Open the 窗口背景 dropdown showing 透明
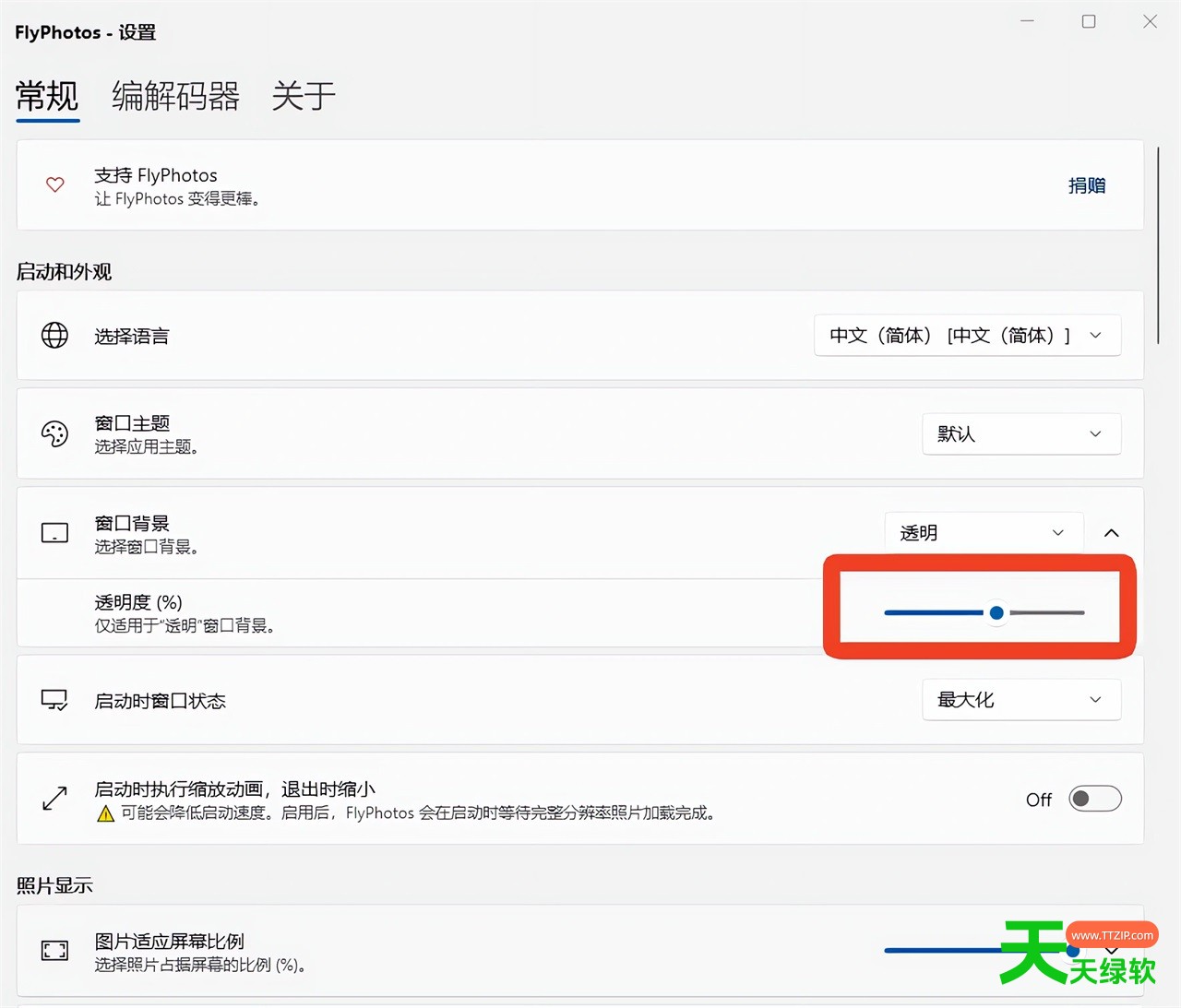The width and height of the screenshot is (1181, 1008). click(x=984, y=533)
